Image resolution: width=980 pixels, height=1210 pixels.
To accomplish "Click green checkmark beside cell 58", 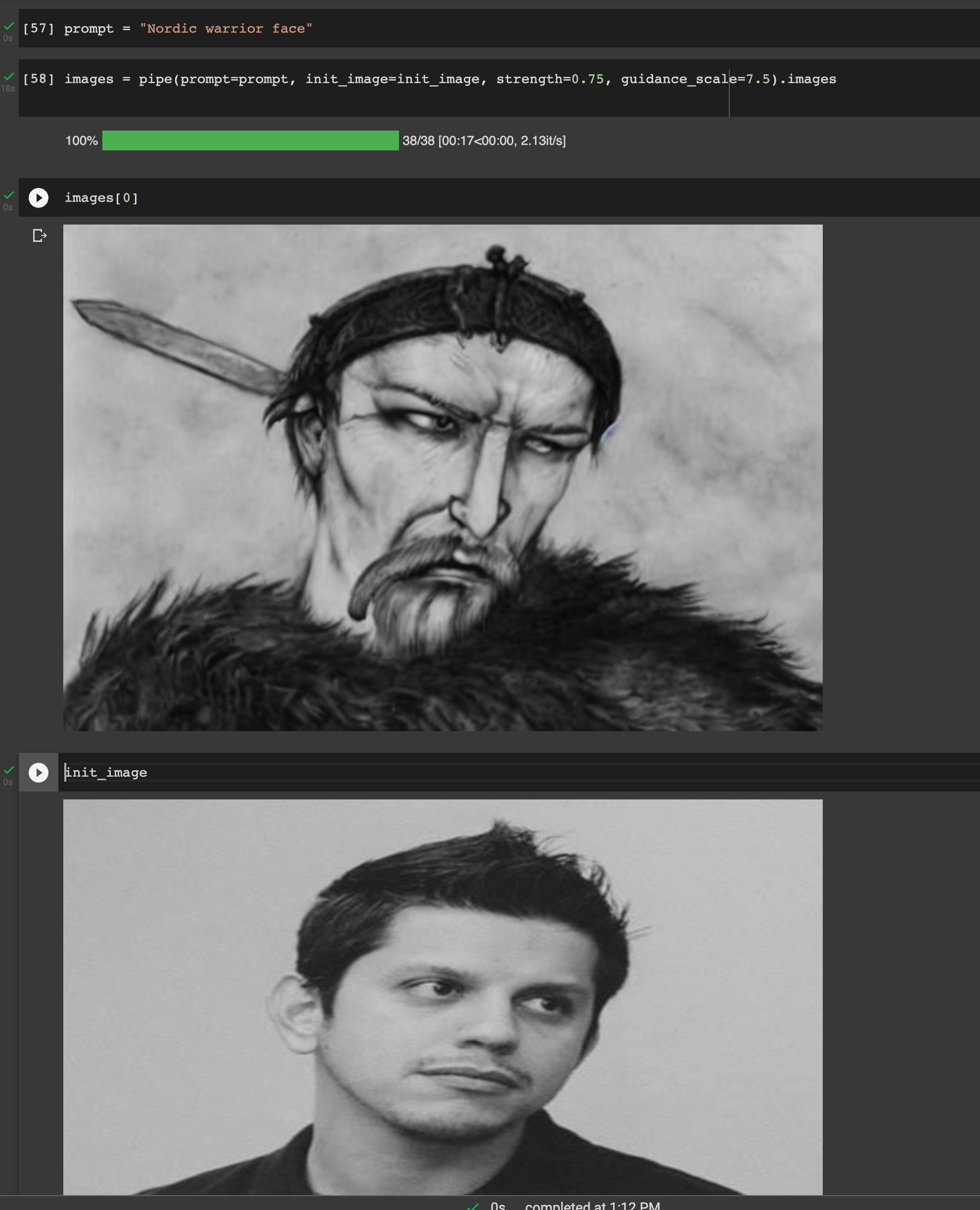I will point(9,76).
